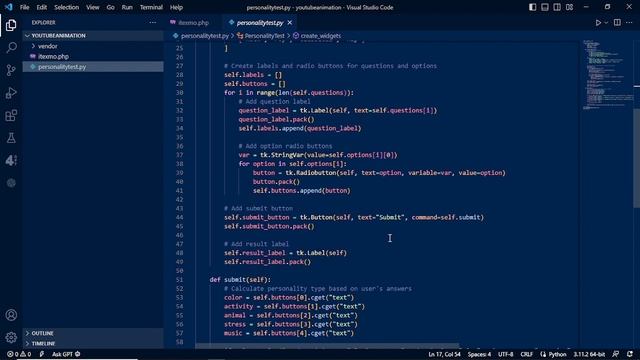This screenshot has height=360, width=640.
Task: Click the Run Python File play button
Action: click(598, 23)
